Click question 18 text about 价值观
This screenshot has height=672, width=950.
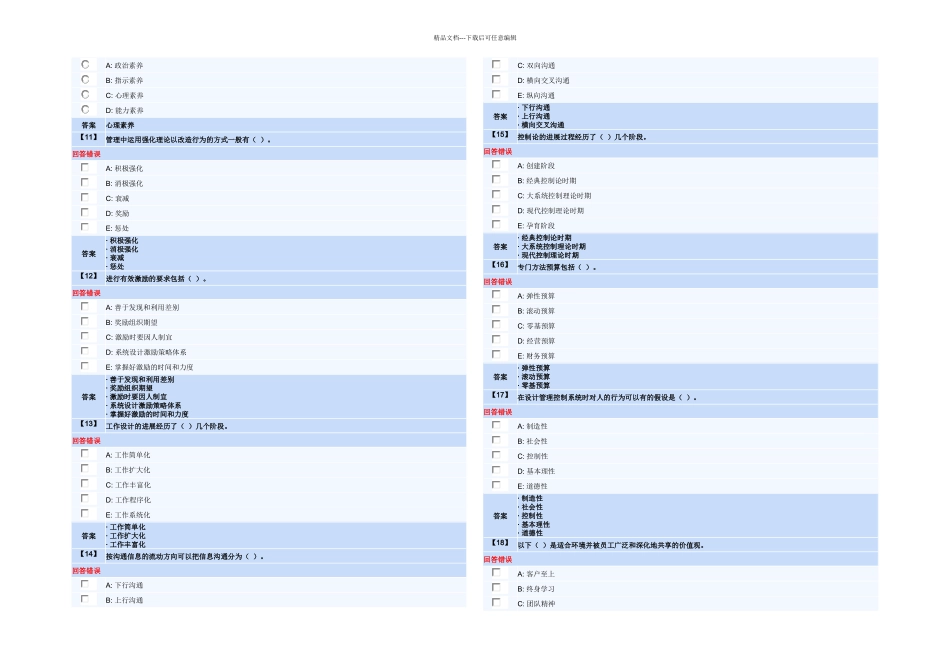coord(611,545)
